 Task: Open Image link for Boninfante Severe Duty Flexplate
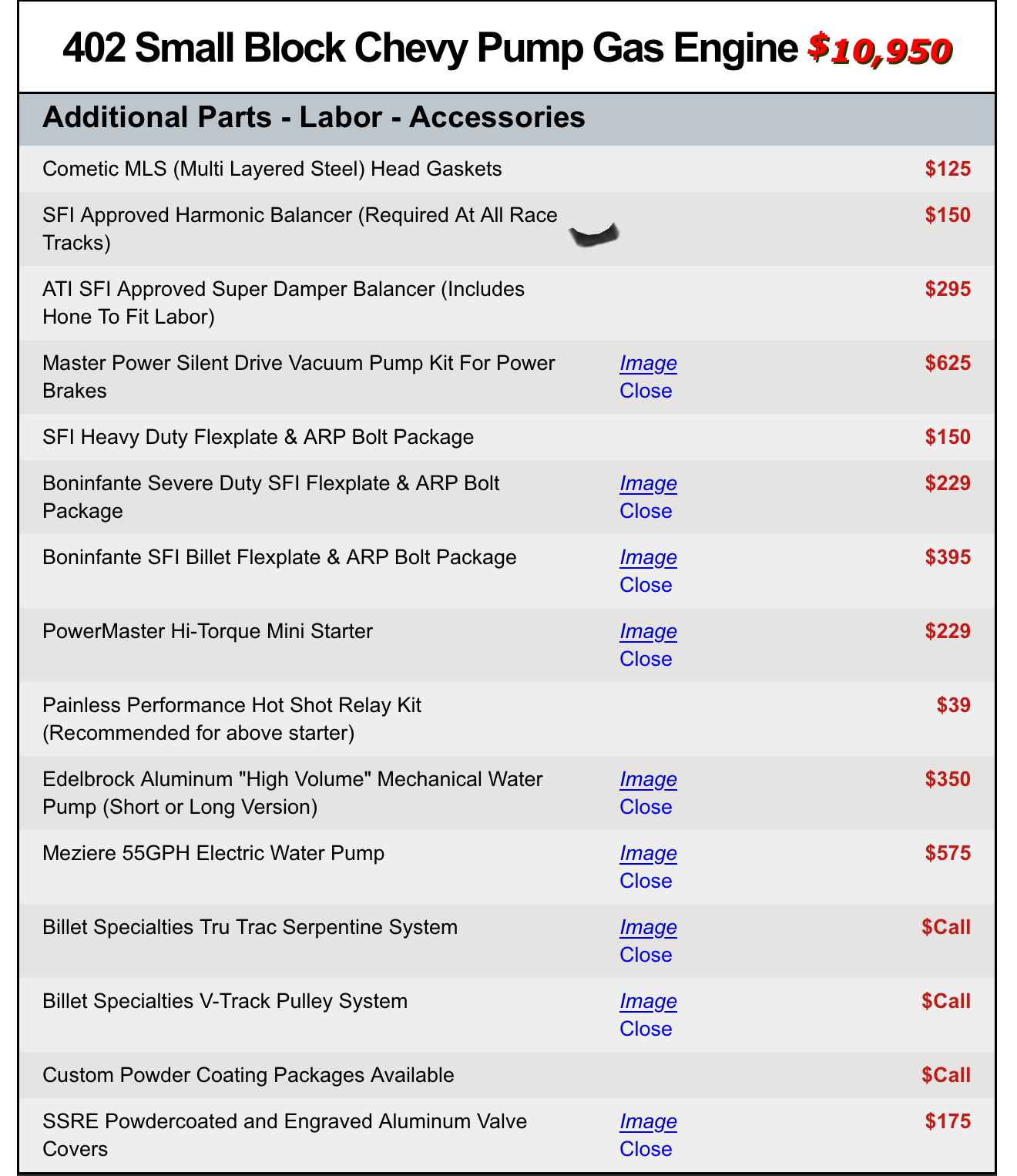tap(648, 483)
